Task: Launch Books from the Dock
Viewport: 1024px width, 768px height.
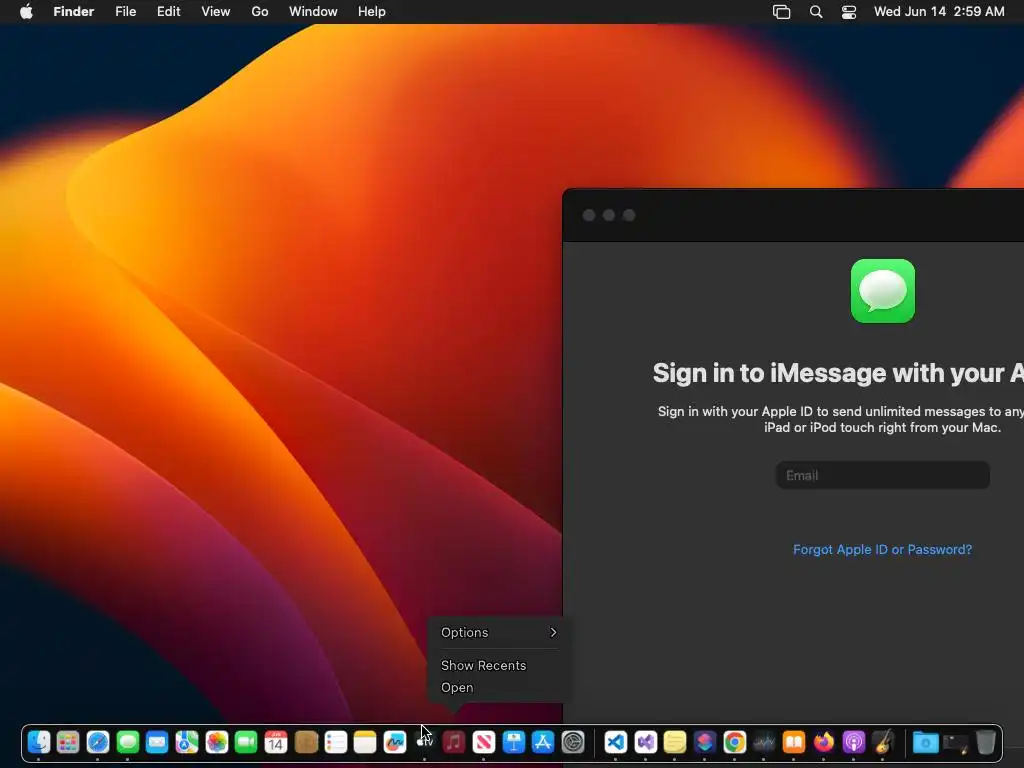Action: (793, 743)
